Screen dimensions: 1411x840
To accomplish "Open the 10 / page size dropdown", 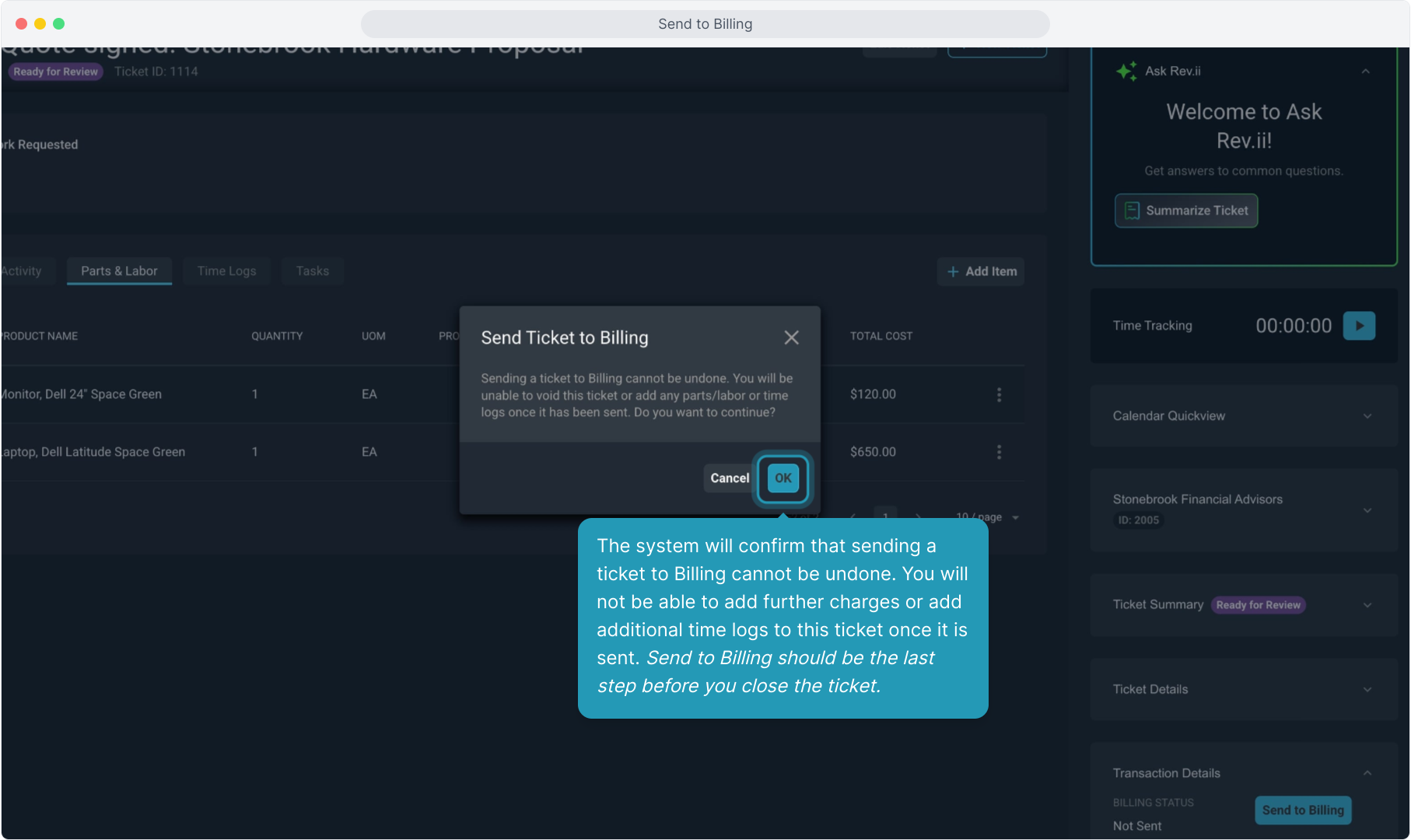I will [x=988, y=517].
